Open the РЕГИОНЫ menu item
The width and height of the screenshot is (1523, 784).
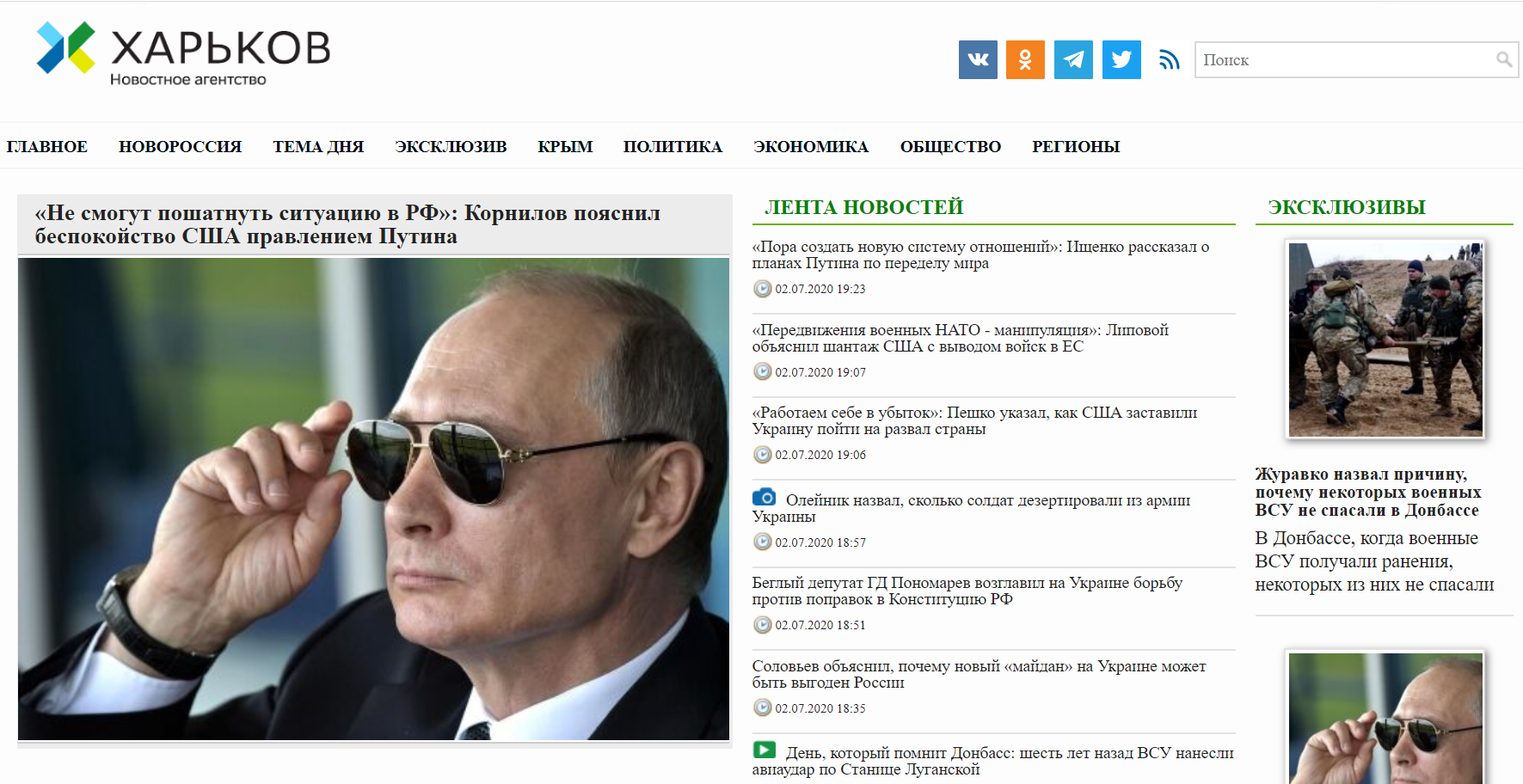(1076, 146)
